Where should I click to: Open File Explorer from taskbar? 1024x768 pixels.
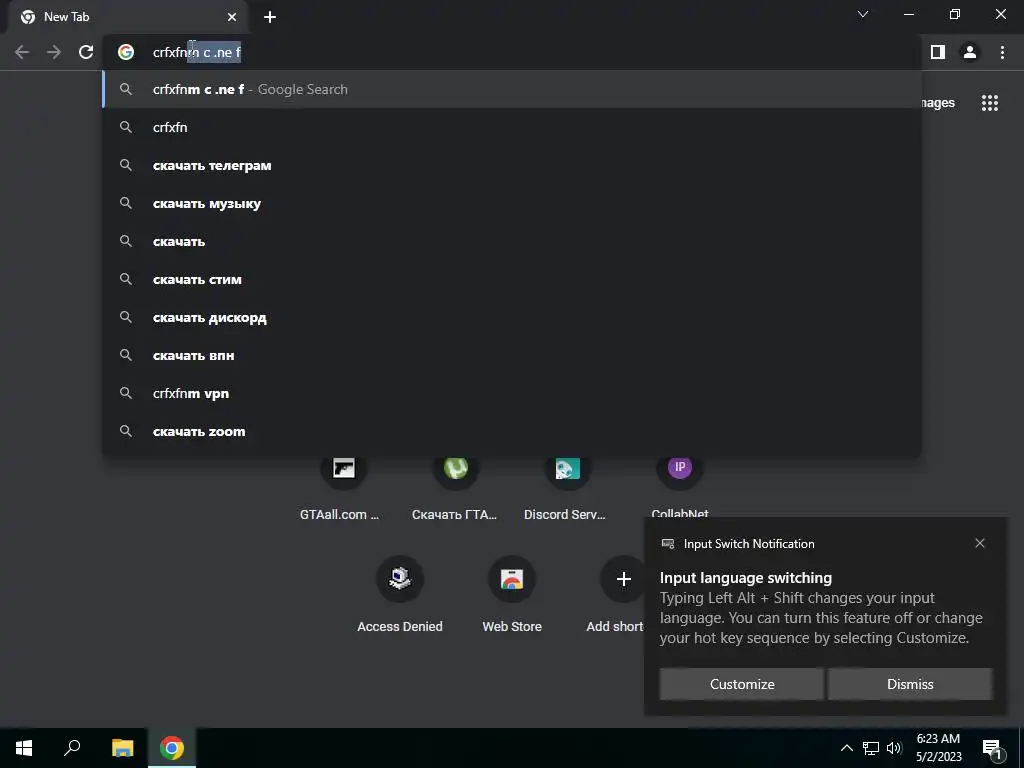122,748
